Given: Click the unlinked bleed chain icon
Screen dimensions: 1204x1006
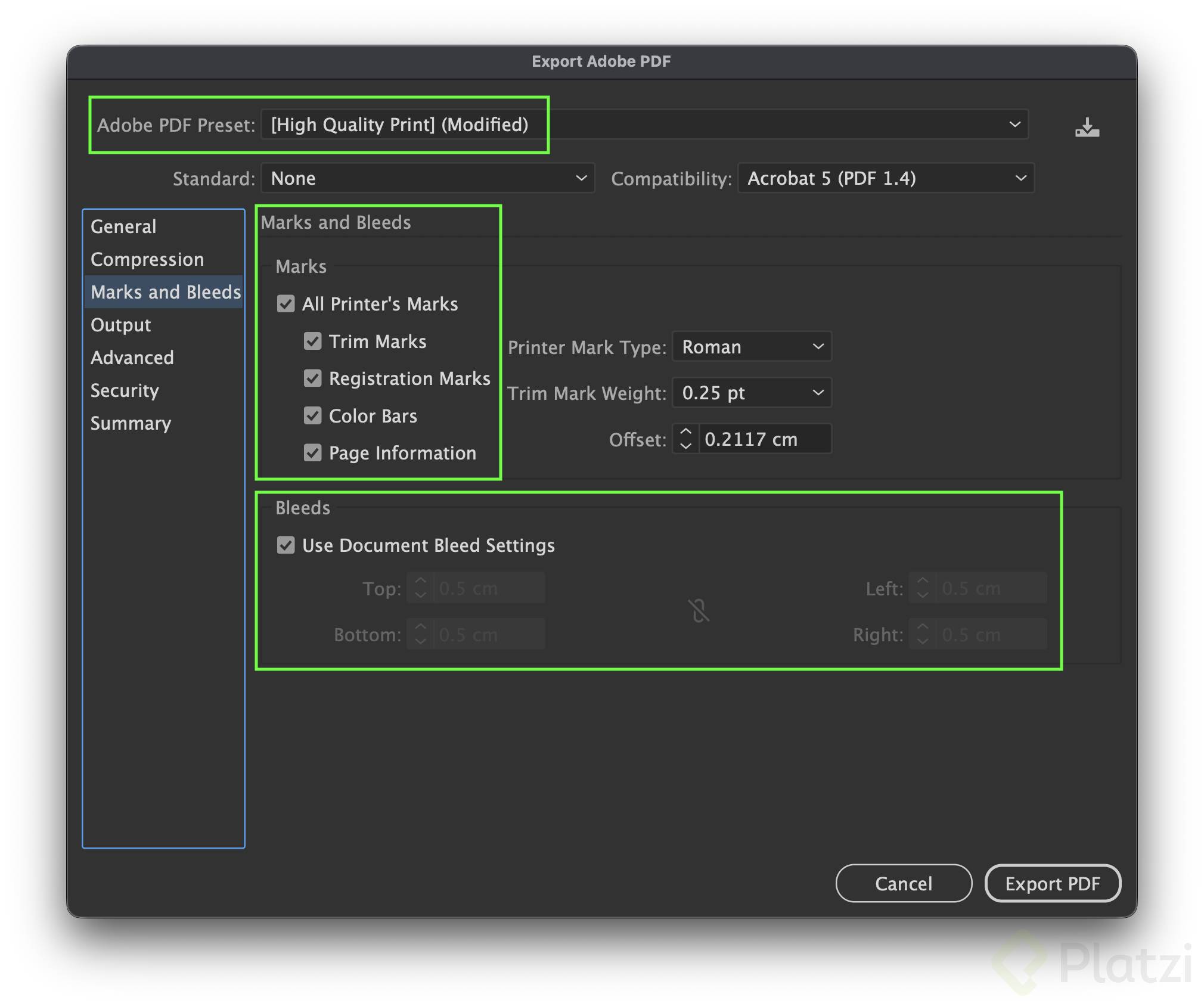Looking at the screenshot, I should [699, 611].
